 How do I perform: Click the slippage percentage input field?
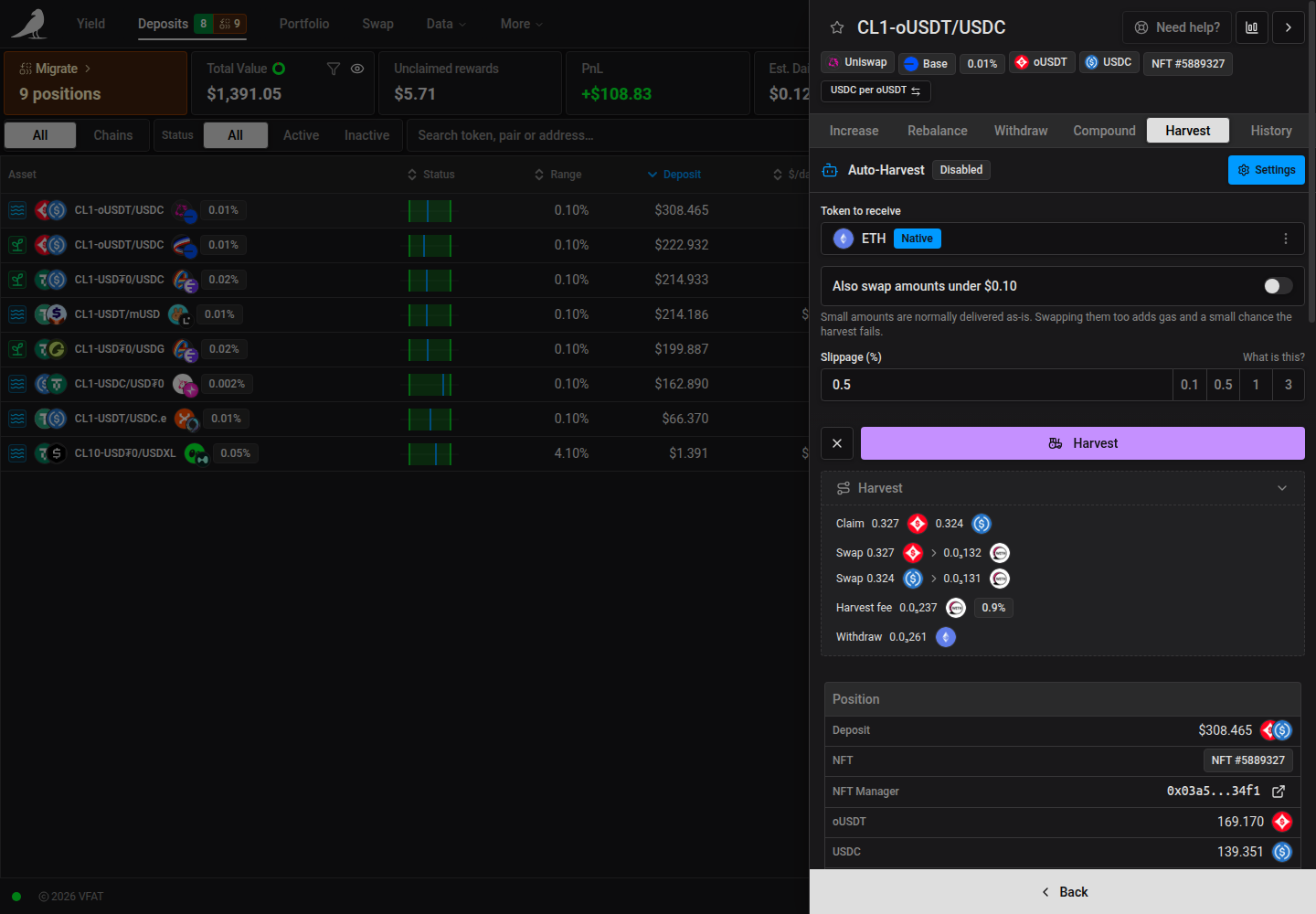point(996,385)
